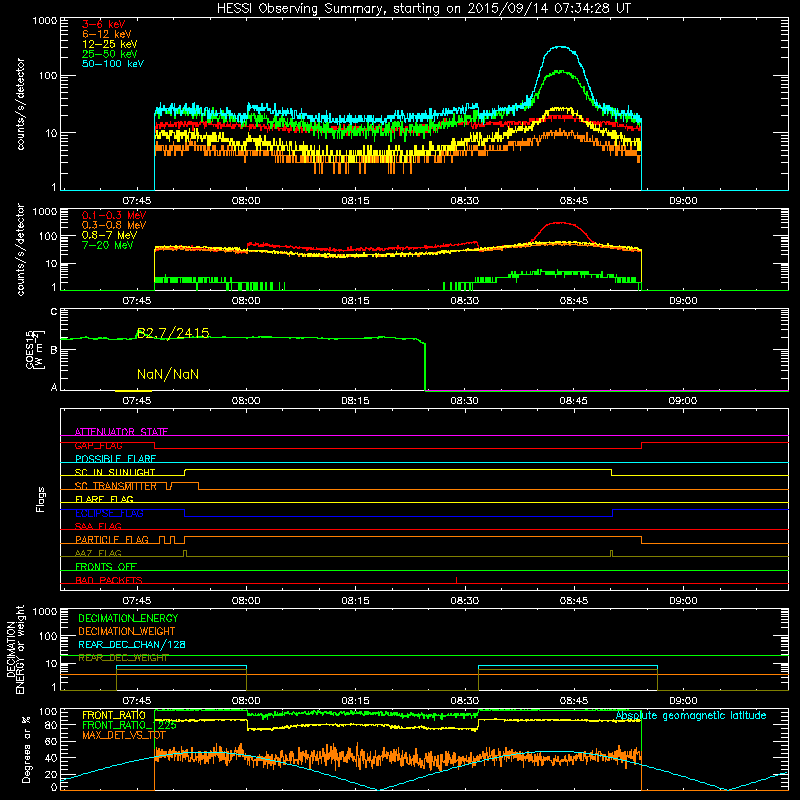Click the Flags axis label
This screenshot has height=800, width=800.
coord(41,499)
